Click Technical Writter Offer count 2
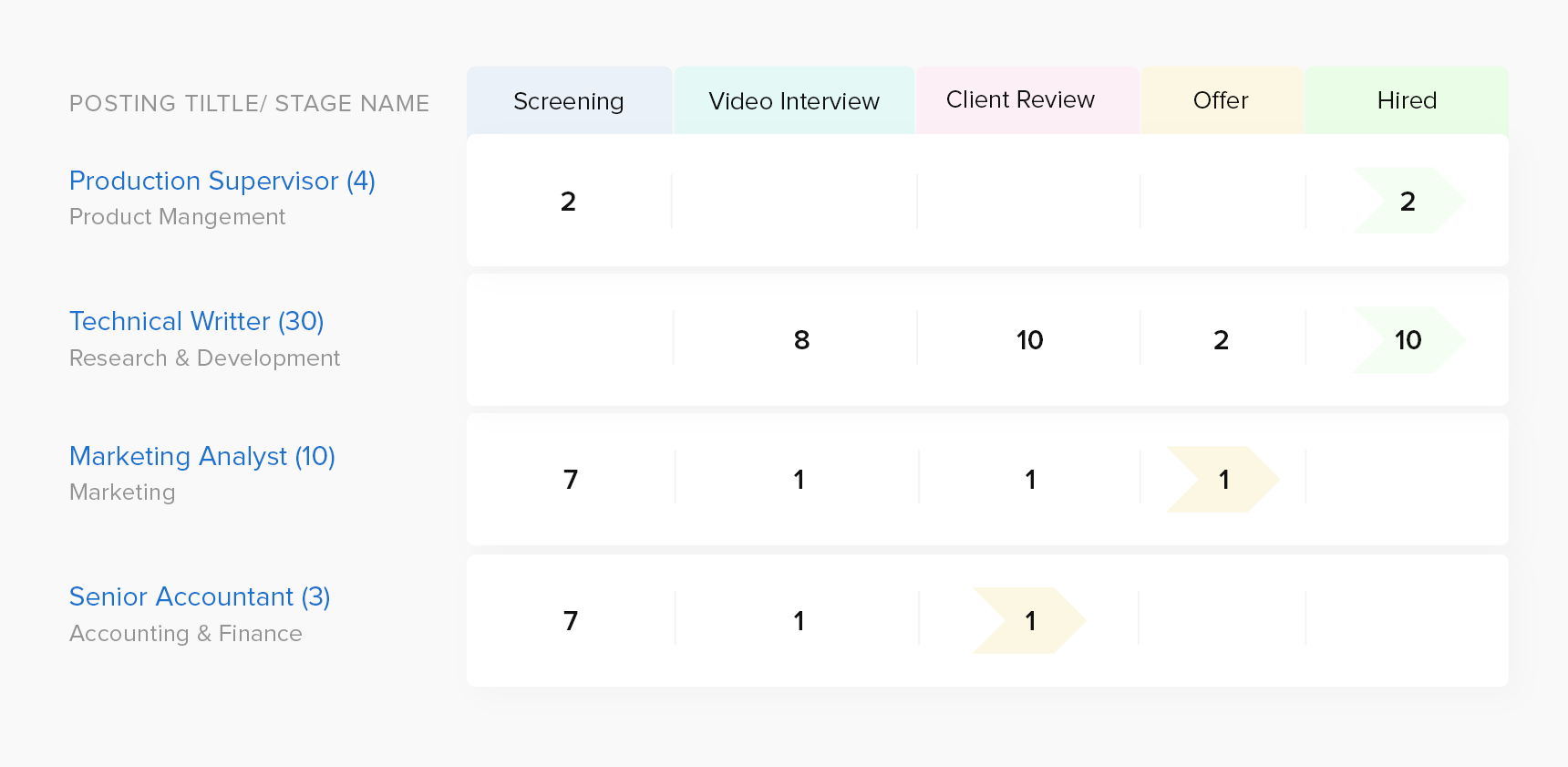The height and width of the screenshot is (767, 1568). 1221,340
